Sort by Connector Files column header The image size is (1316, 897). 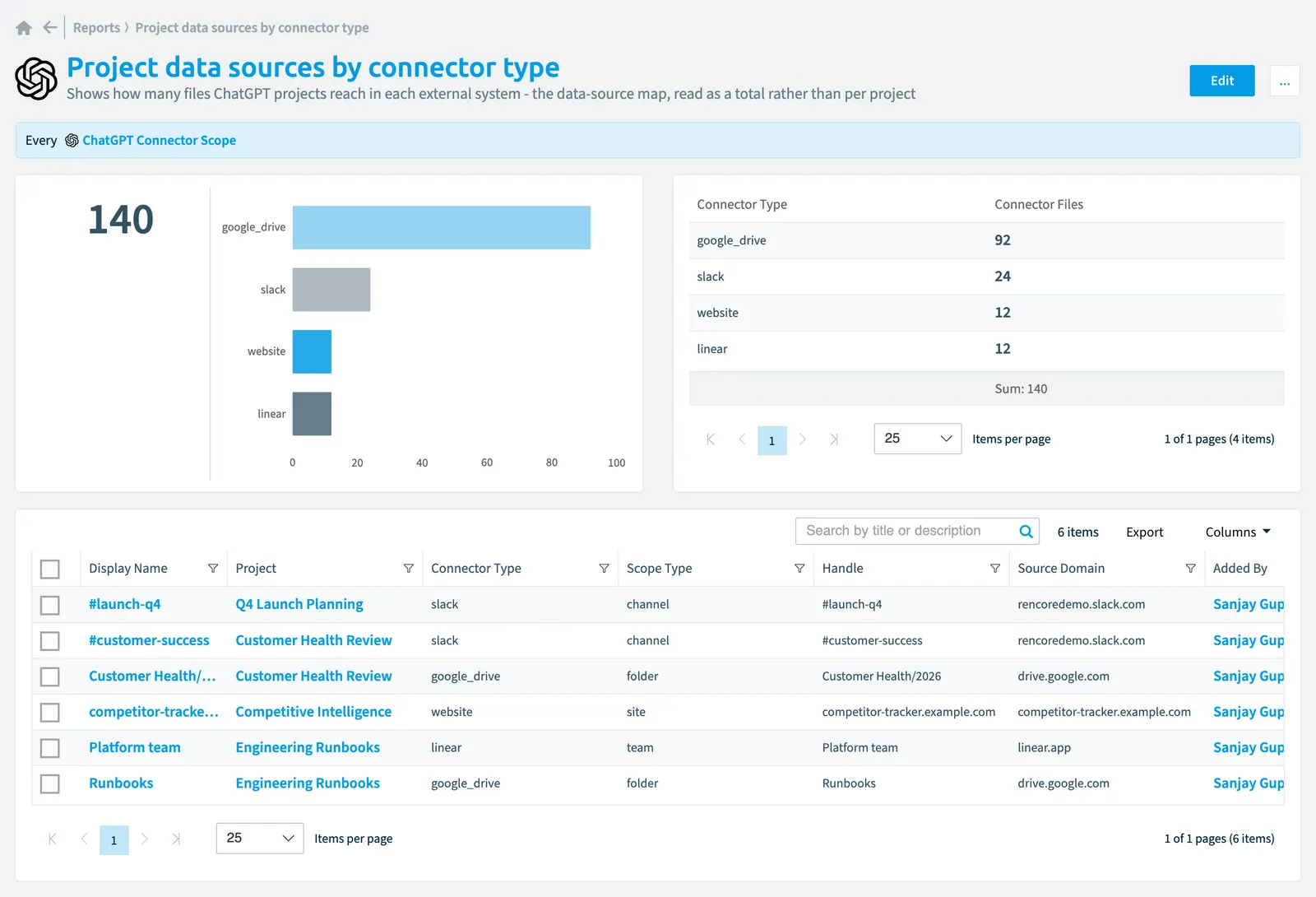pos(1039,205)
